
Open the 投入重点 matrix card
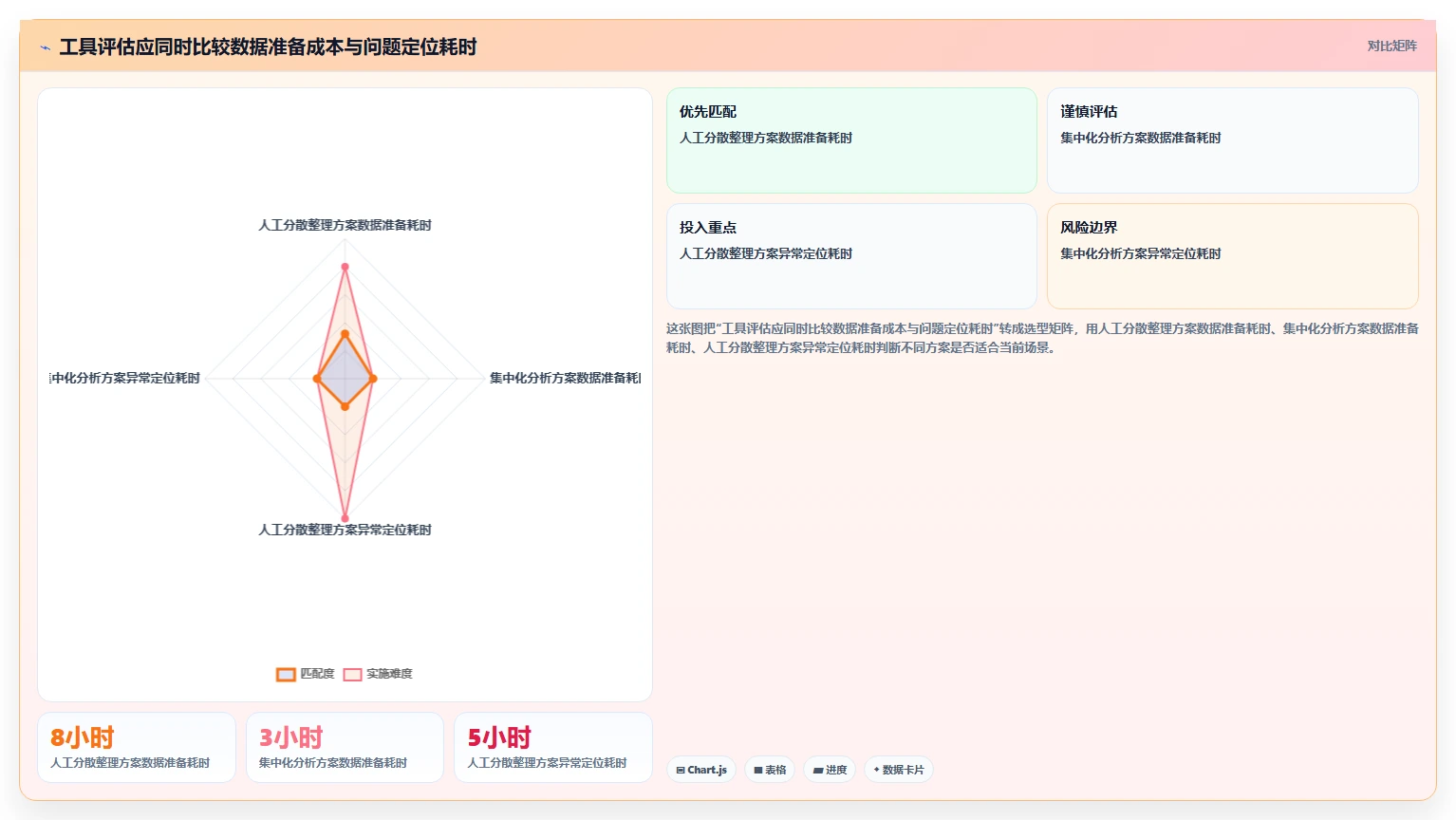(851, 256)
